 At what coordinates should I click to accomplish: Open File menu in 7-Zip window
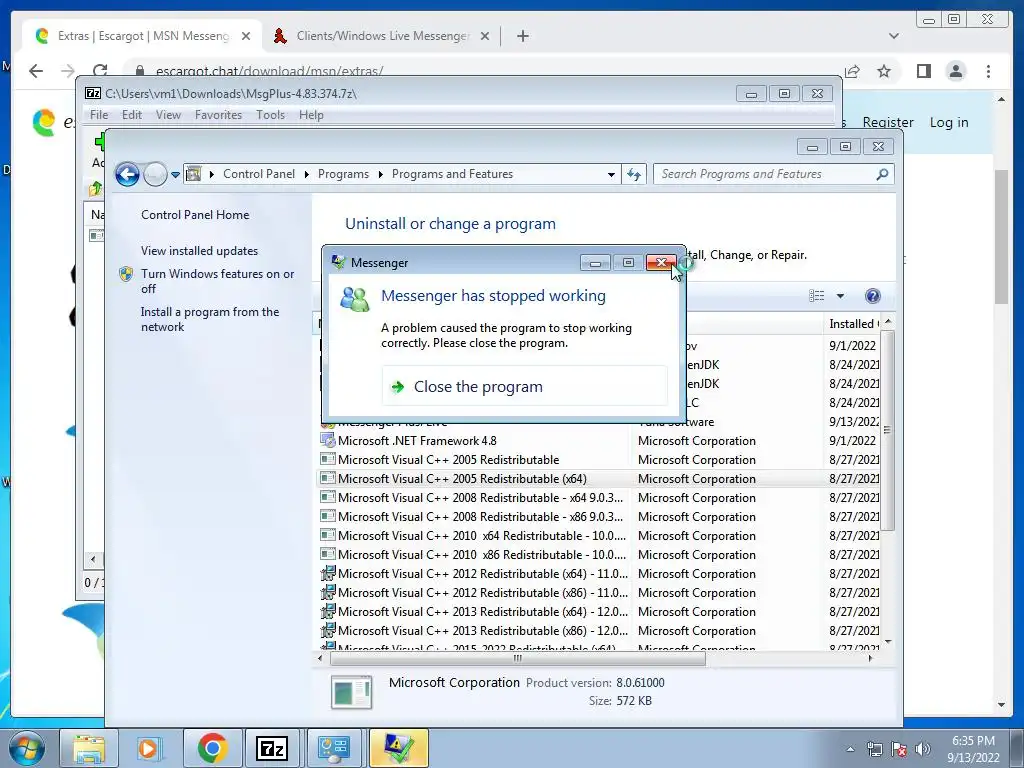tap(99, 115)
